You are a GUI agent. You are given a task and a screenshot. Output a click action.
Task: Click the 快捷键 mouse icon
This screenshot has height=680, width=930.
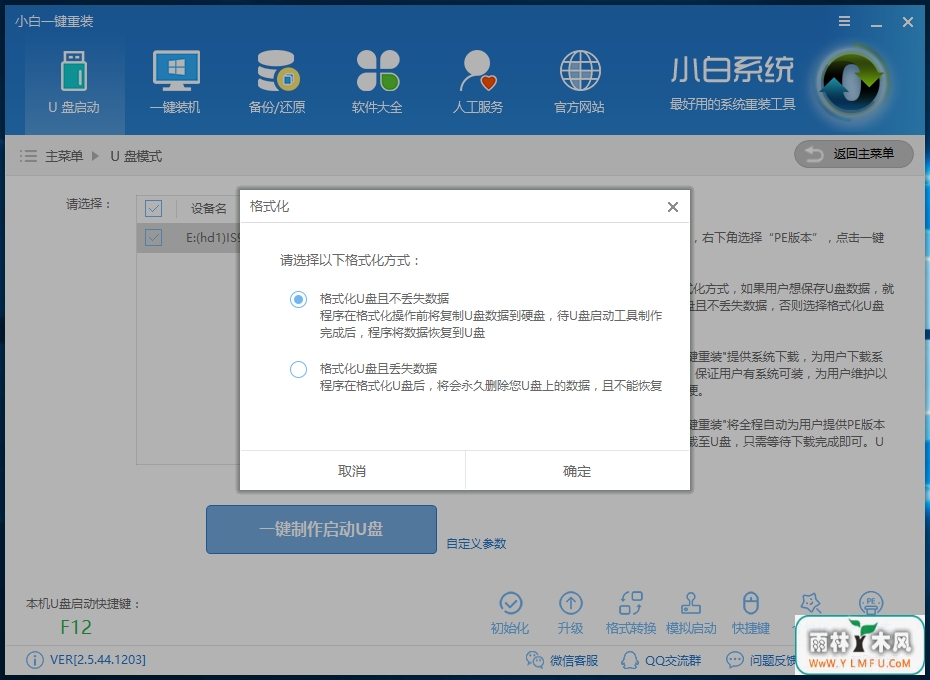751,603
